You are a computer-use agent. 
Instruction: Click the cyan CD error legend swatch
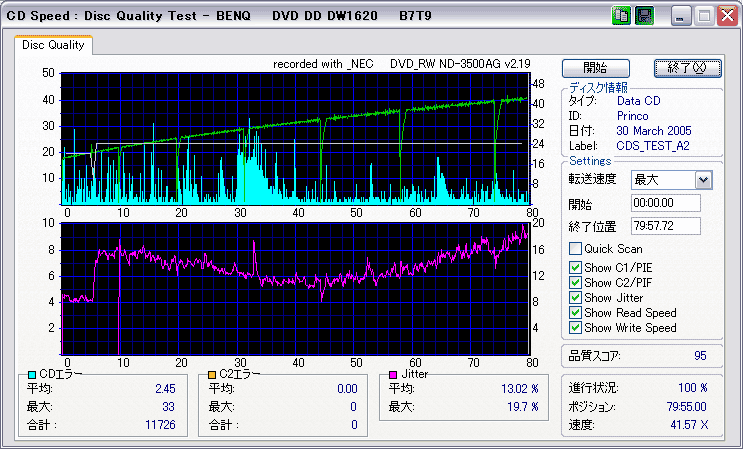click(x=32, y=375)
